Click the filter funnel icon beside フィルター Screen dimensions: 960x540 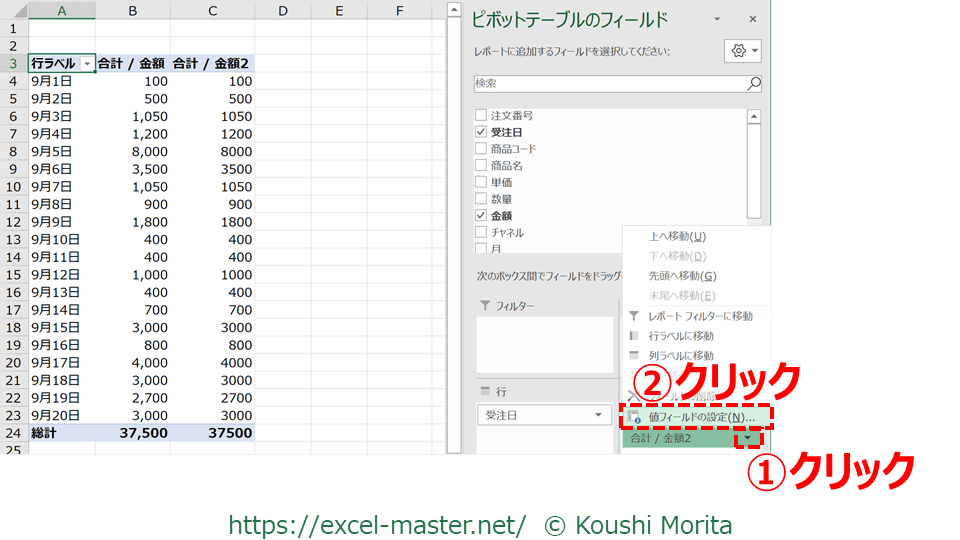pos(486,306)
